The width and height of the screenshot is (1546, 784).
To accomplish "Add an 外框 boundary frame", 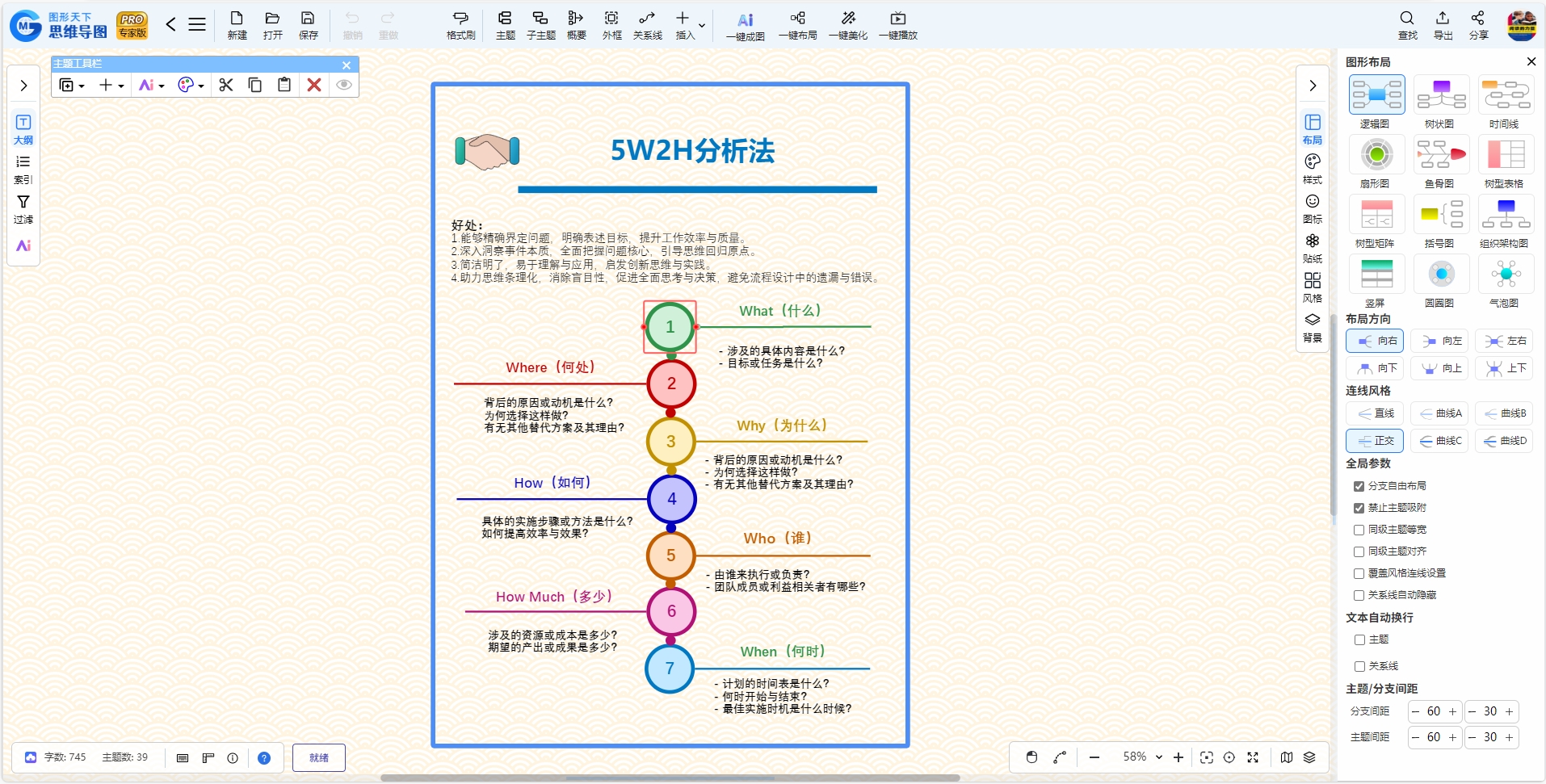I will coord(611,25).
